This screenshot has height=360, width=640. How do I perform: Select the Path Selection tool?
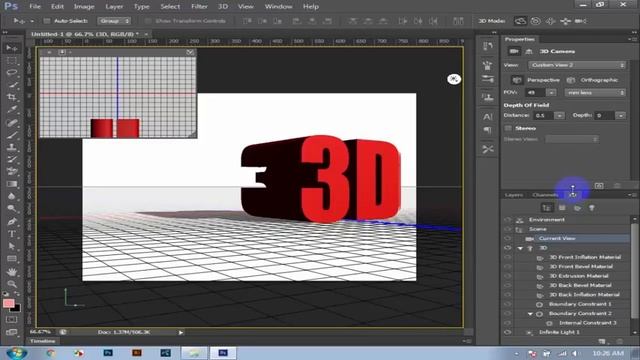pyautogui.click(x=11, y=246)
